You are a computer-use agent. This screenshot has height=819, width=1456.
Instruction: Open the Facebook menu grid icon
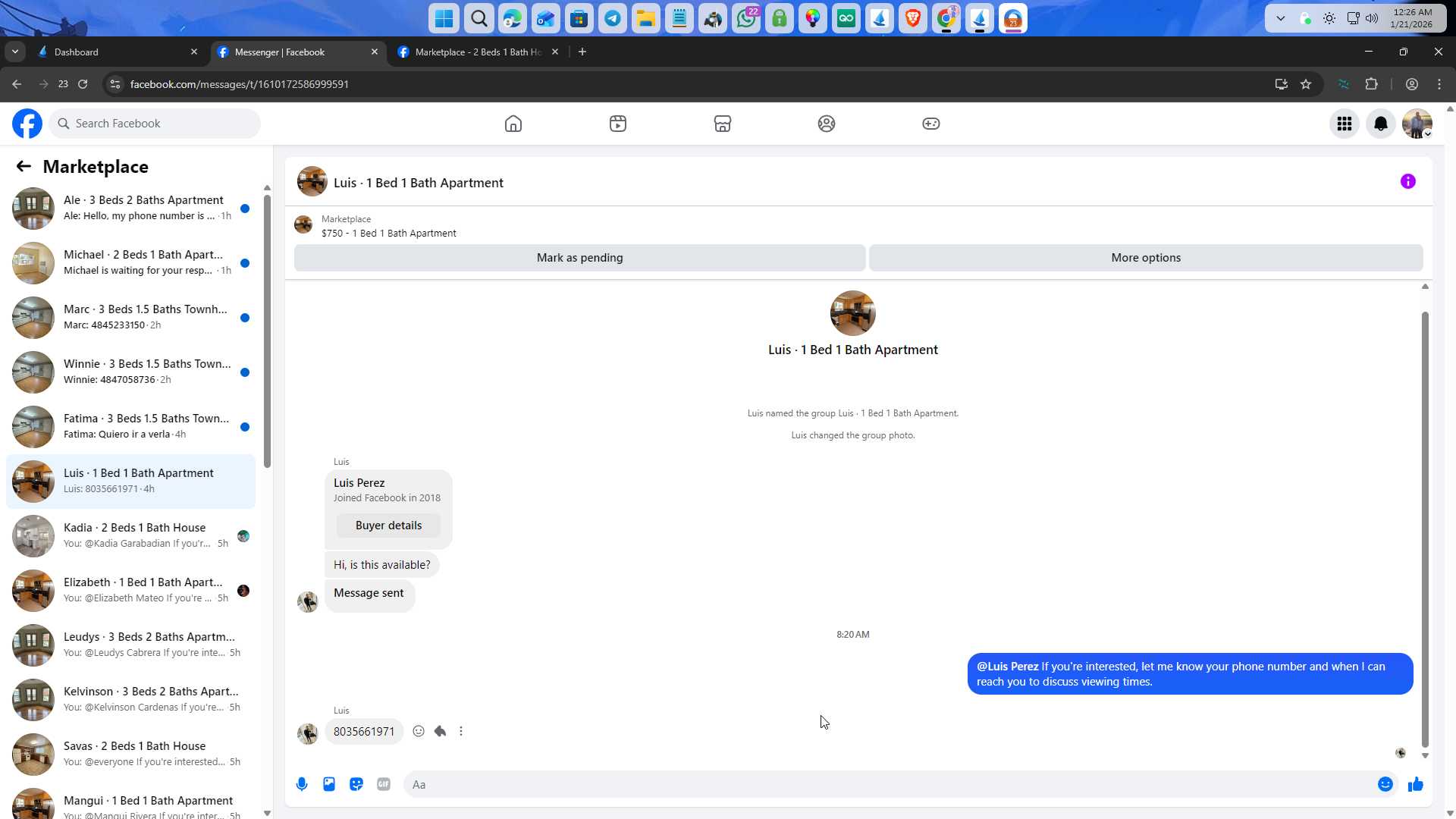(x=1345, y=124)
